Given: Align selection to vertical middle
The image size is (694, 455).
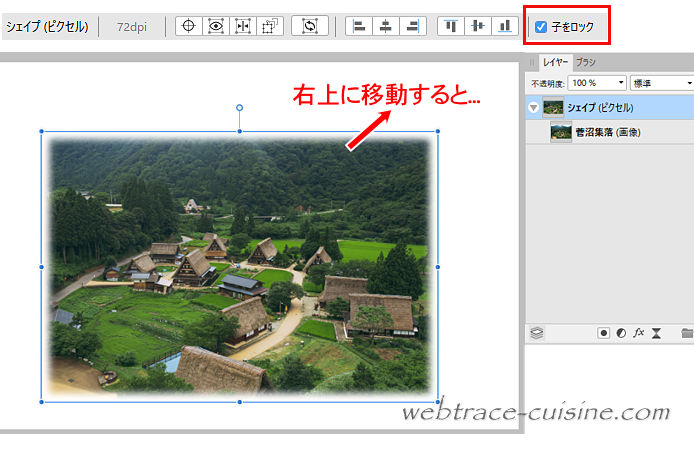Looking at the screenshot, I should 477,26.
